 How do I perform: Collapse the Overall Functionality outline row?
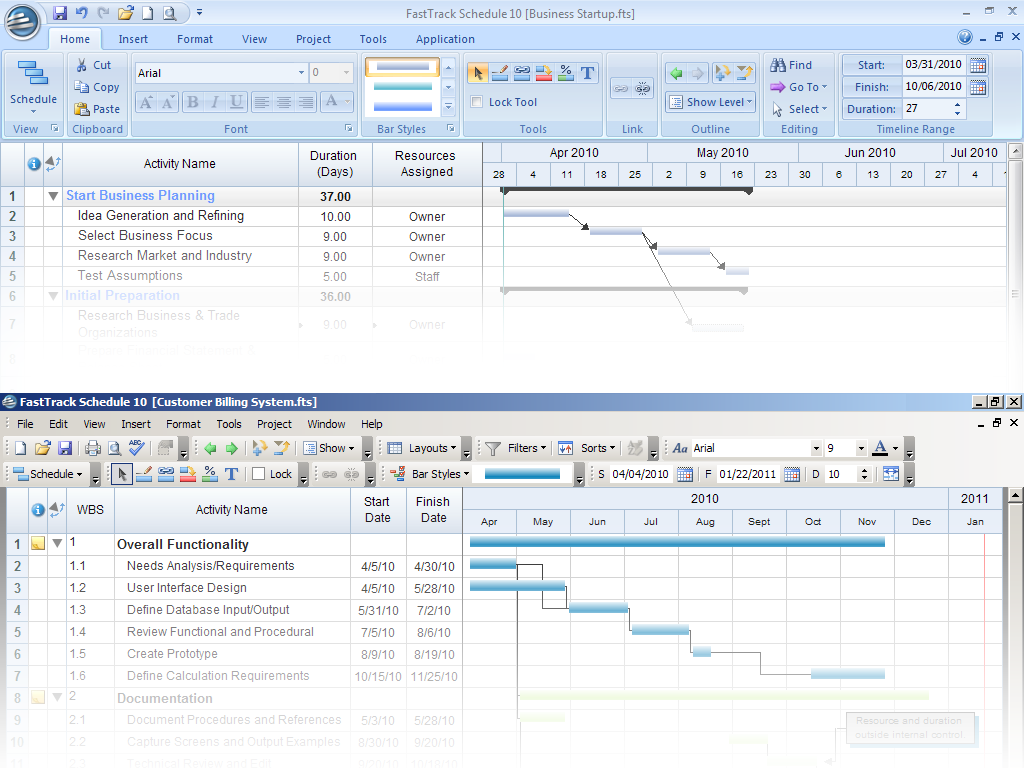coord(57,544)
